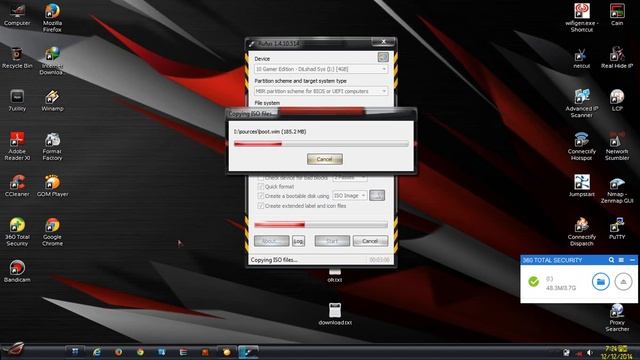This screenshot has height=360, width=640.
Task: Click search icon in 360 Total Security widget
Action: click(x=611, y=260)
